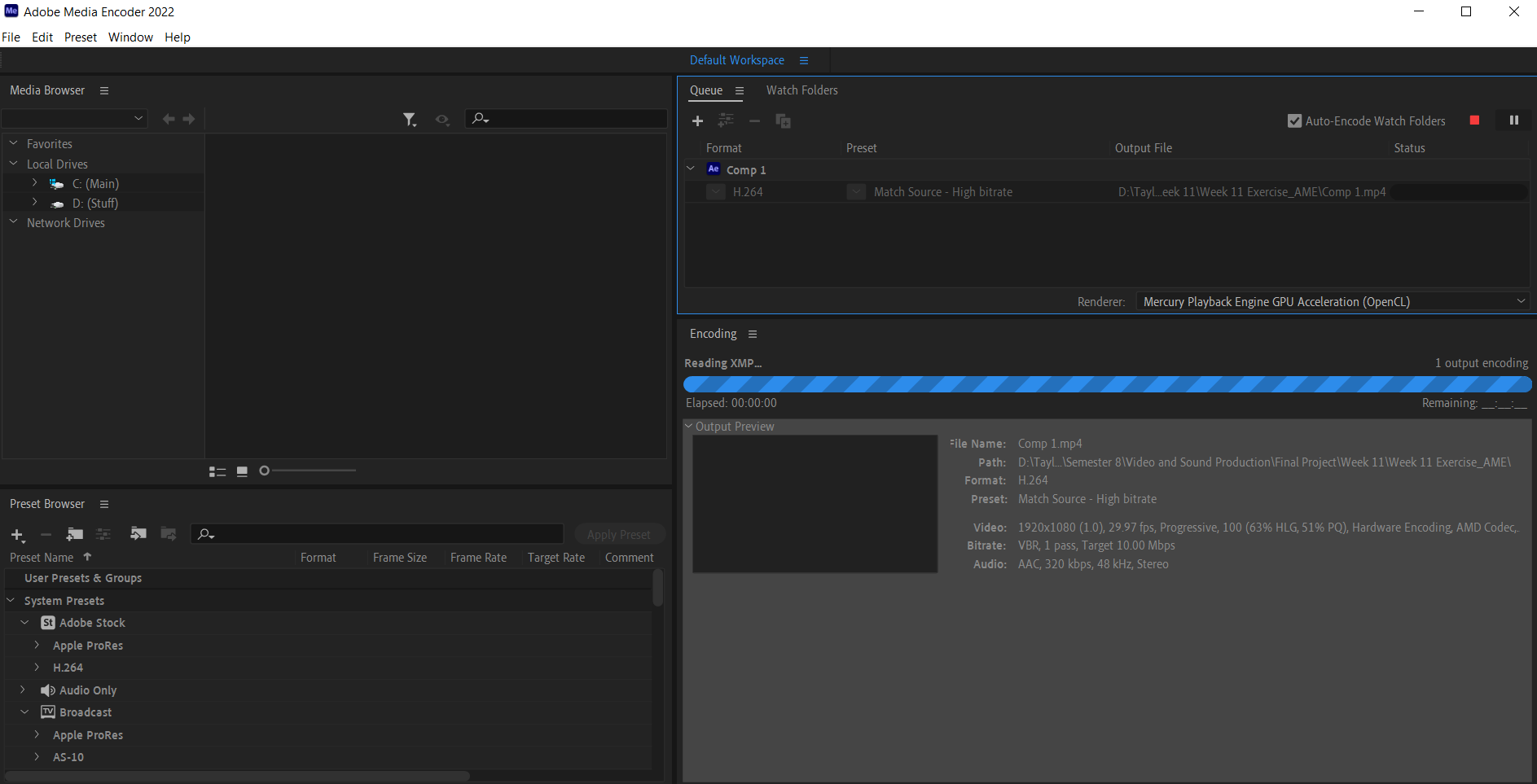Screen dimensions: 1537x784
Task: Pause the queue encoding
Action: click(x=1514, y=120)
